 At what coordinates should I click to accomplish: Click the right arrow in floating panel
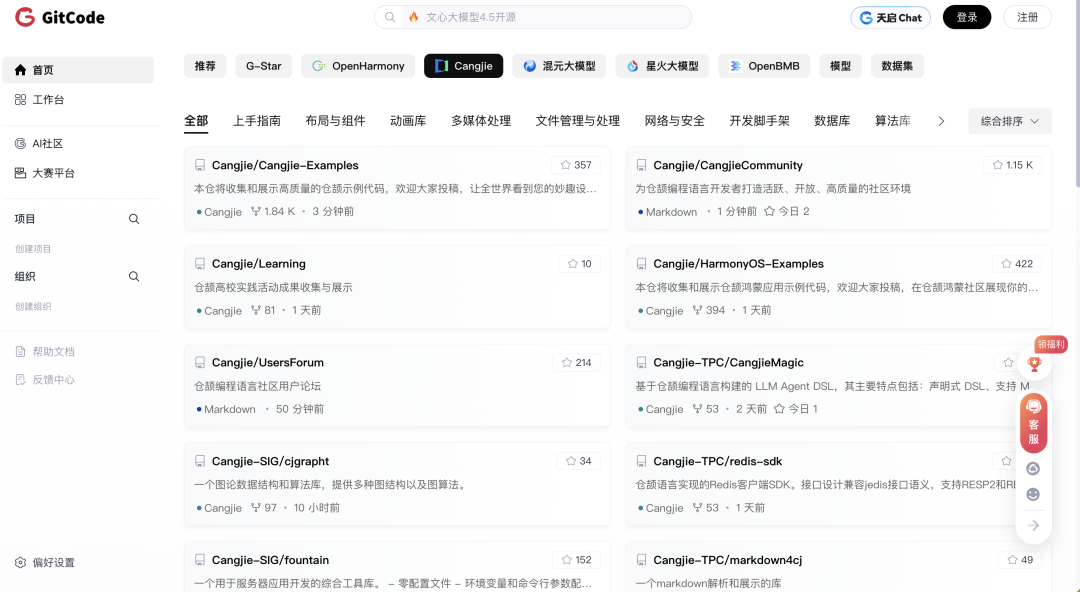[1033, 525]
